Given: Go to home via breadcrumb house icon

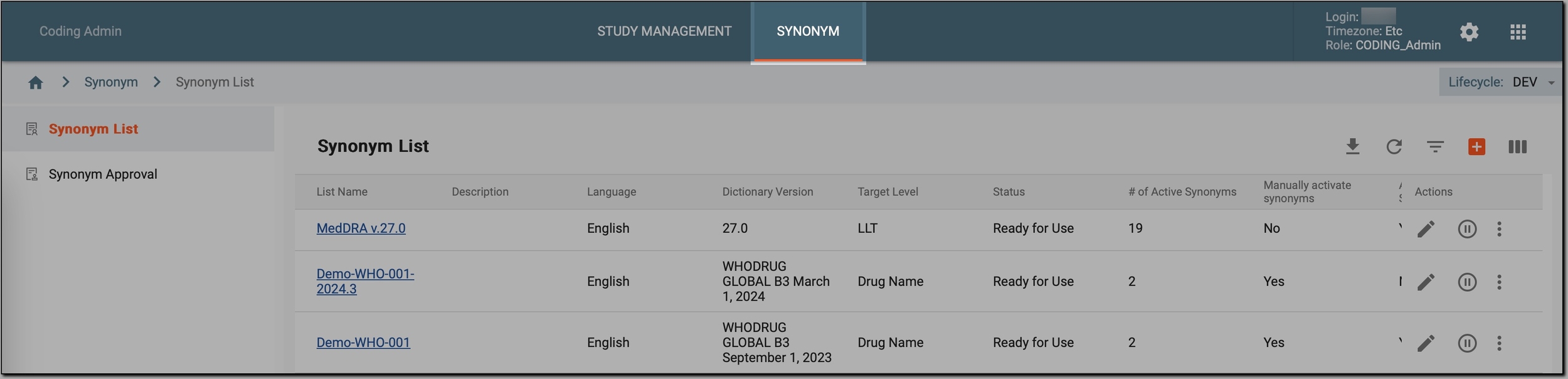Looking at the screenshot, I should coord(36,82).
